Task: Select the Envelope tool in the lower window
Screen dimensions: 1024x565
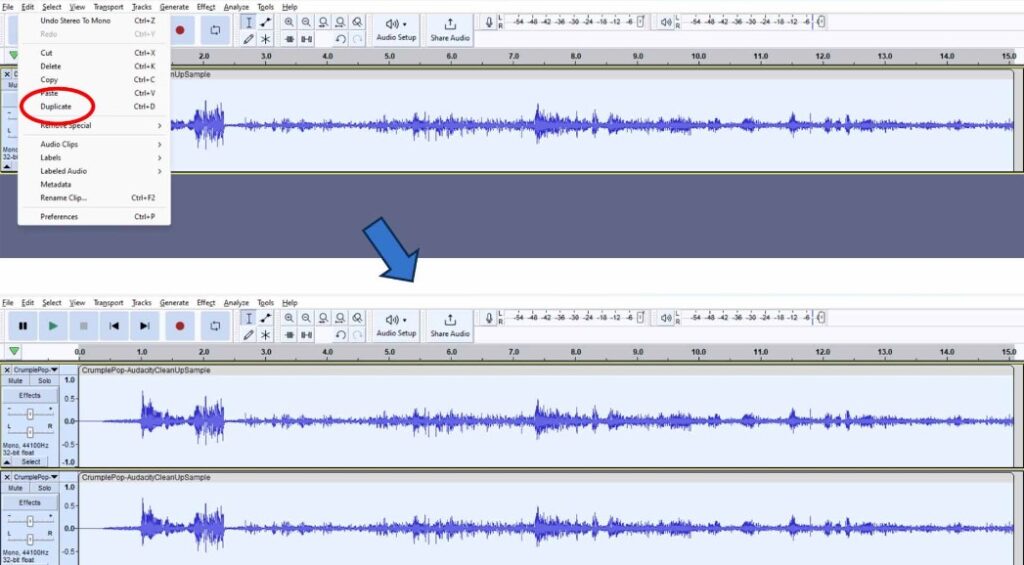Action: tap(265, 317)
